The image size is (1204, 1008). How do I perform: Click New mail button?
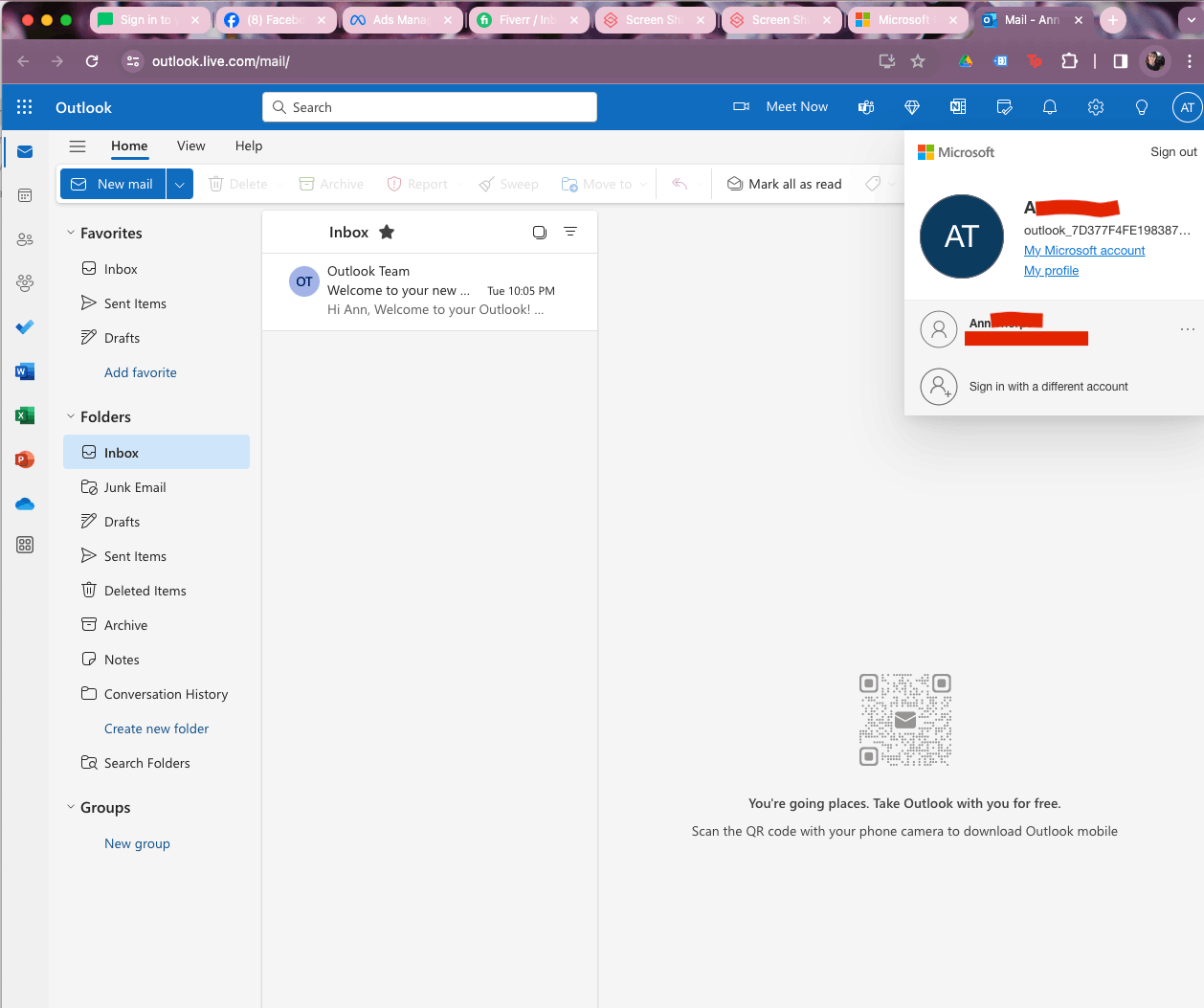coord(113,184)
